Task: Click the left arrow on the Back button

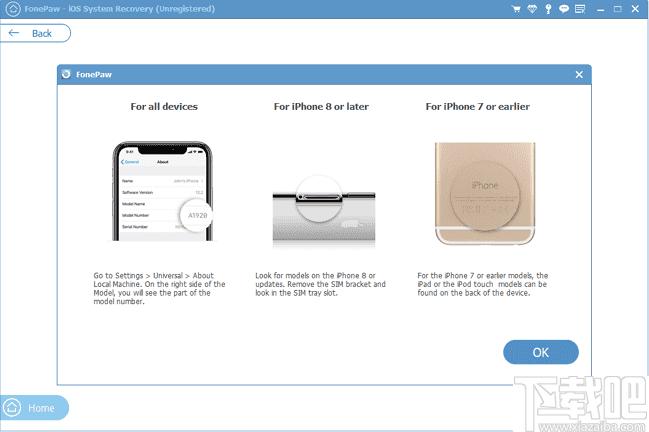Action: (14, 33)
